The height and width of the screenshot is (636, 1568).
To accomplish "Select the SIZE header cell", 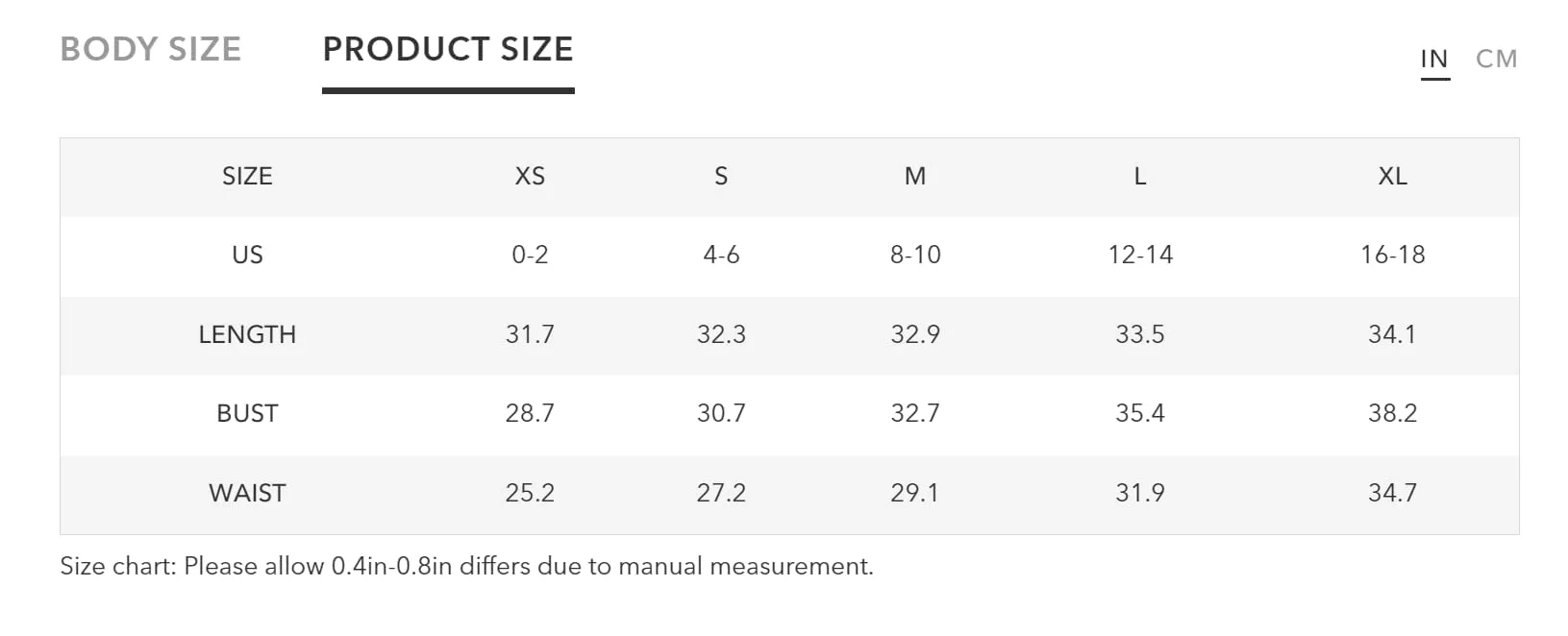I will [x=247, y=177].
